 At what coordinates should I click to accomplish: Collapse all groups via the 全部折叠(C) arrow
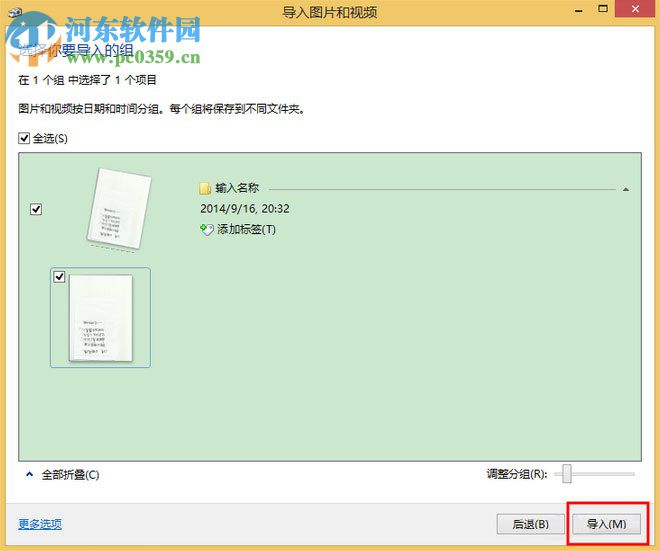pos(29,474)
